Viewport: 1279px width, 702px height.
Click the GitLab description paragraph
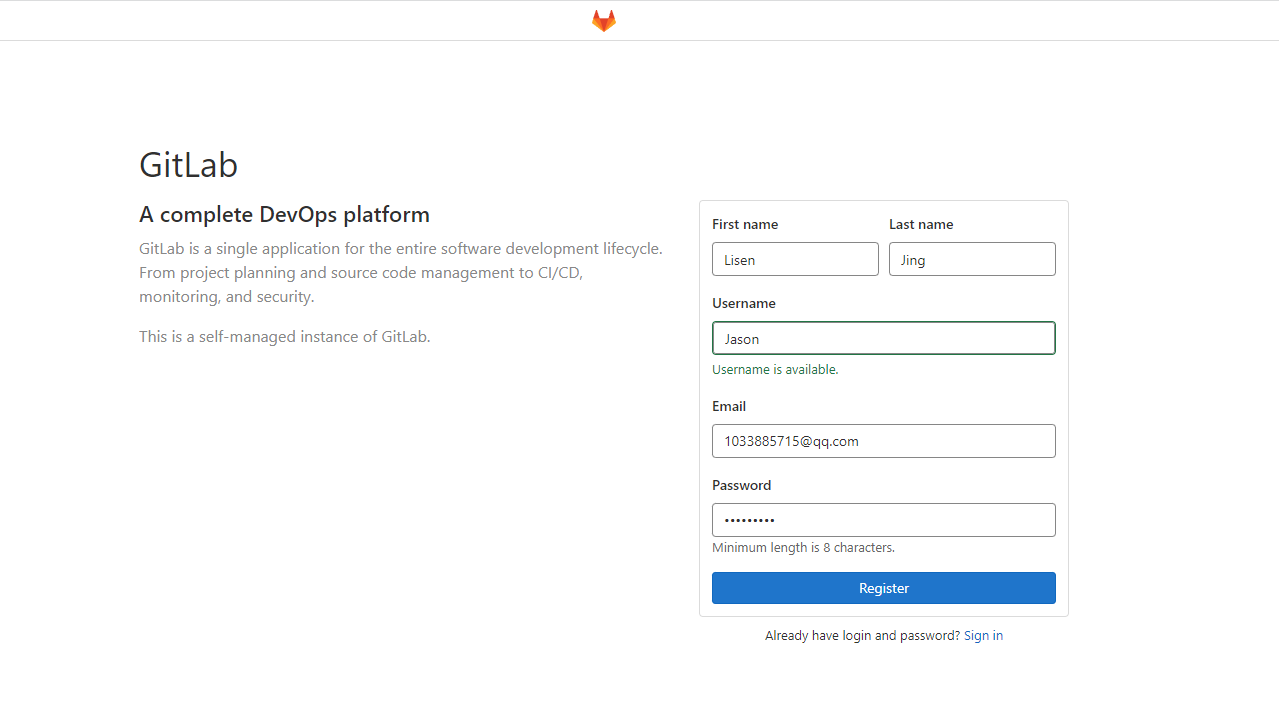point(400,272)
